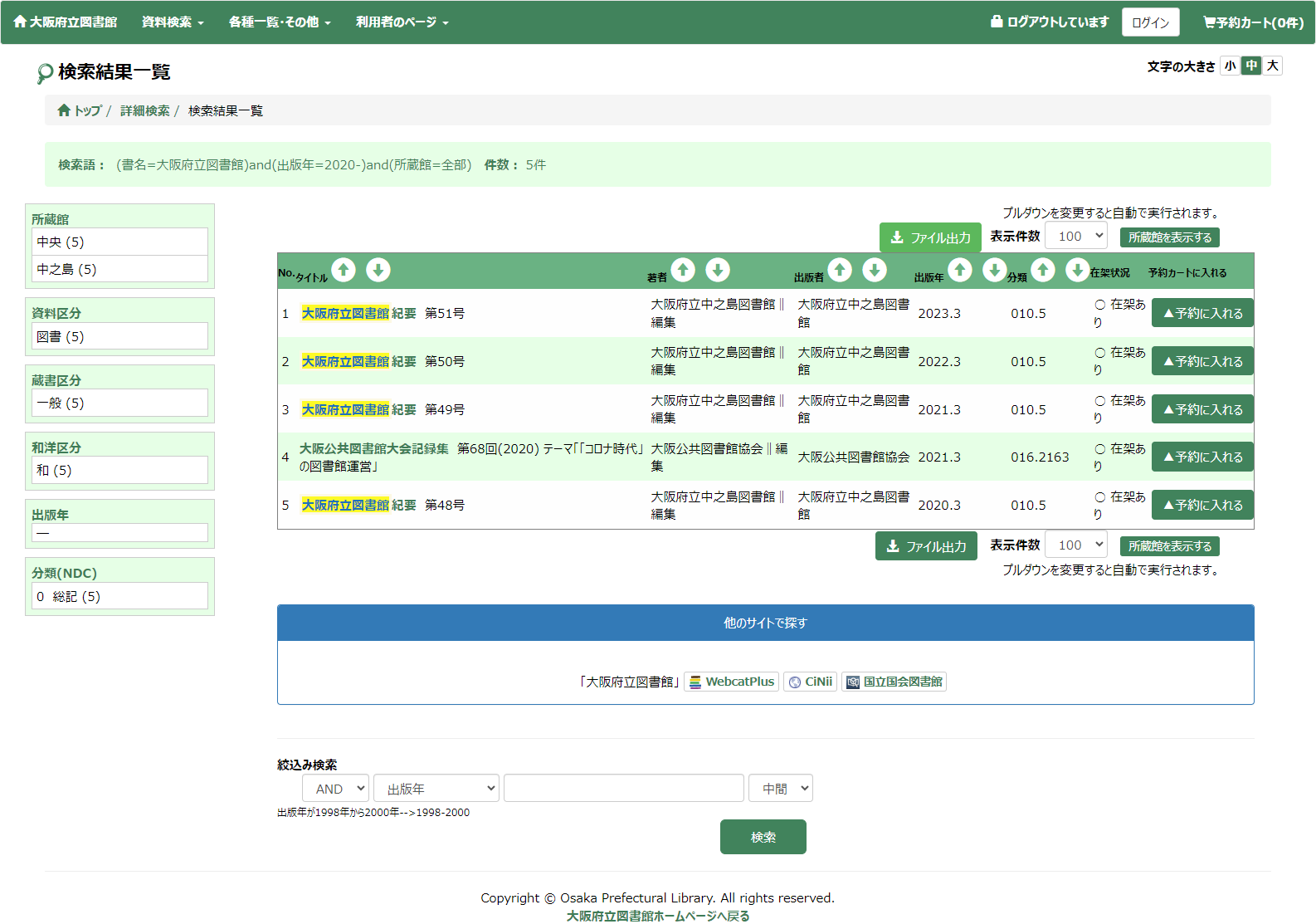Set text size to large (大)
Viewport: 1316px width, 924px height.
tap(1272, 66)
